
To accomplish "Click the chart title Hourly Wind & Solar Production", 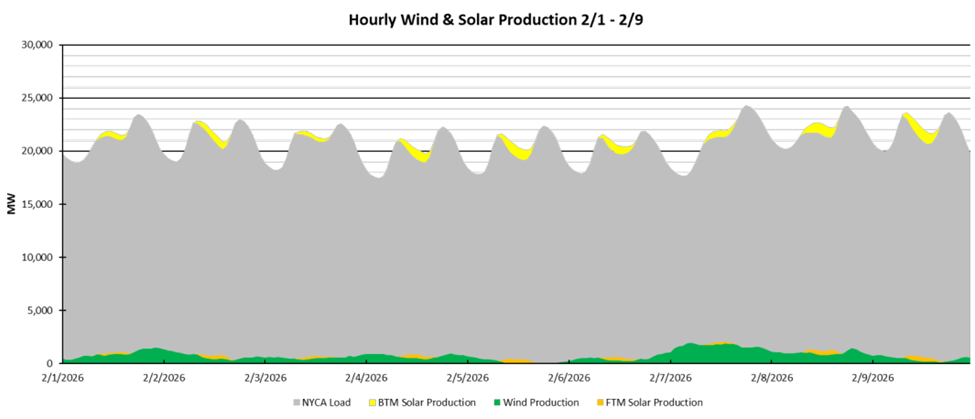I will tap(486, 19).
